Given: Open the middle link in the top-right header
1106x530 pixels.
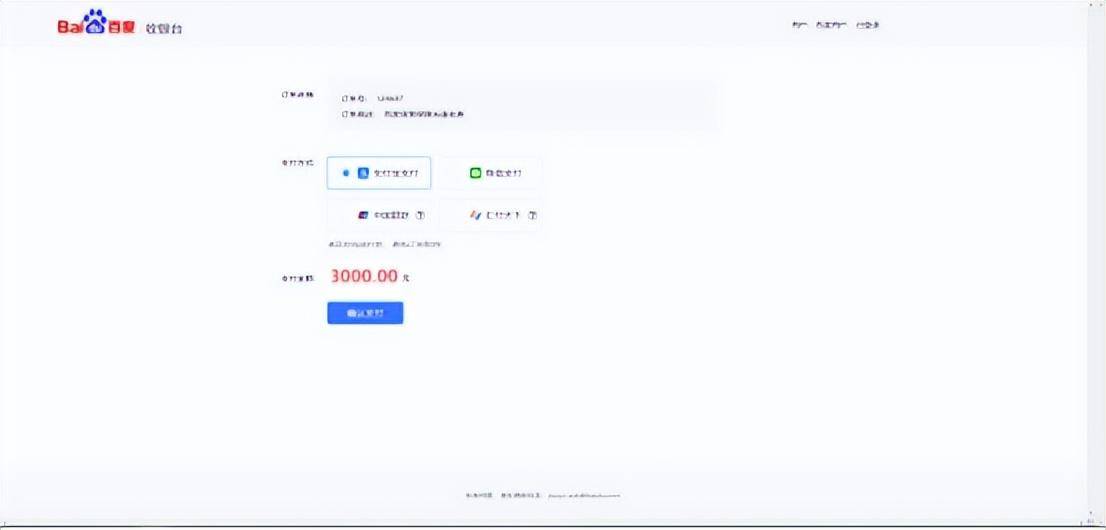Looking at the screenshot, I should tap(831, 25).
